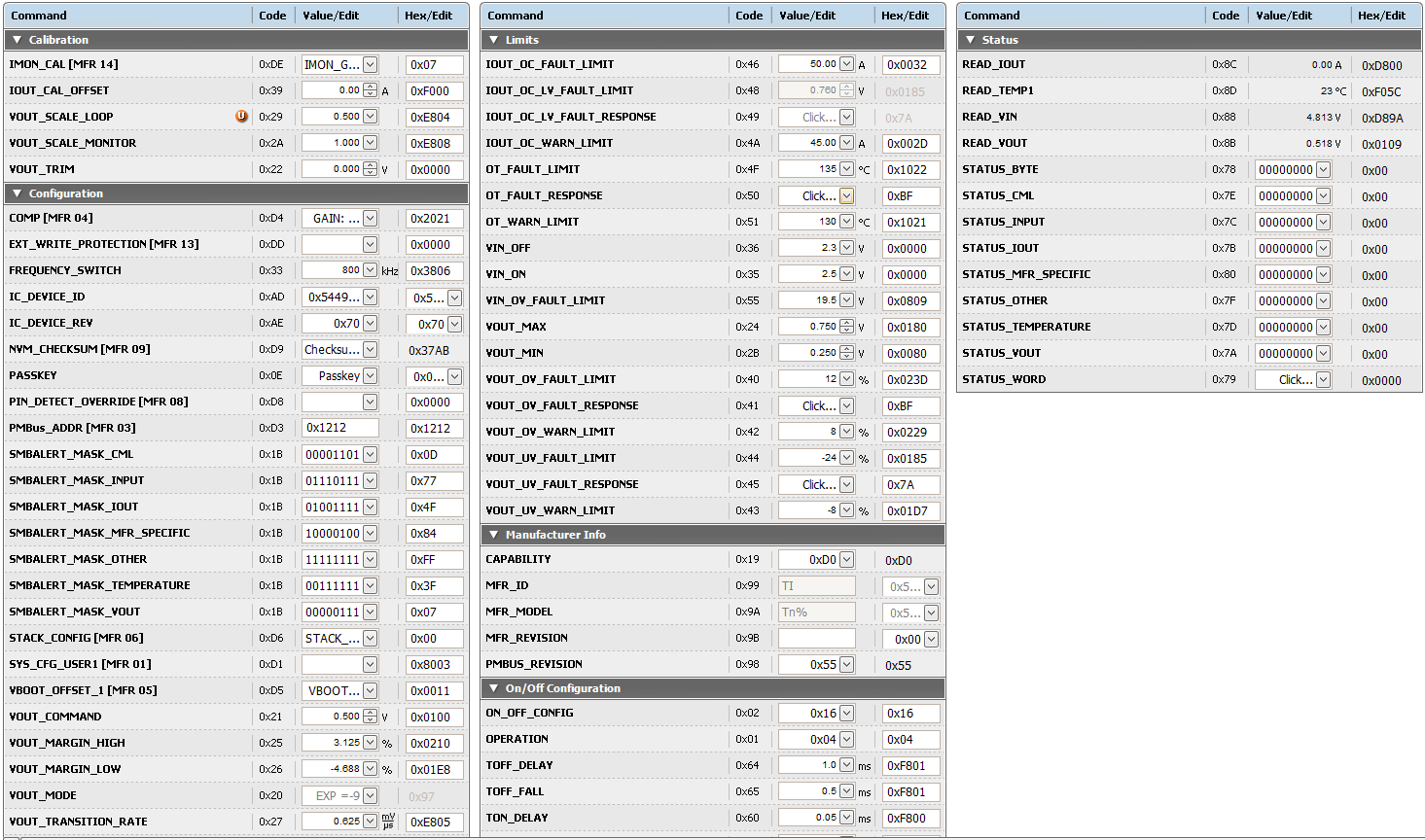The width and height of the screenshot is (1425, 840).
Task: Collapse the Manufacturer Info section
Action: point(493,535)
